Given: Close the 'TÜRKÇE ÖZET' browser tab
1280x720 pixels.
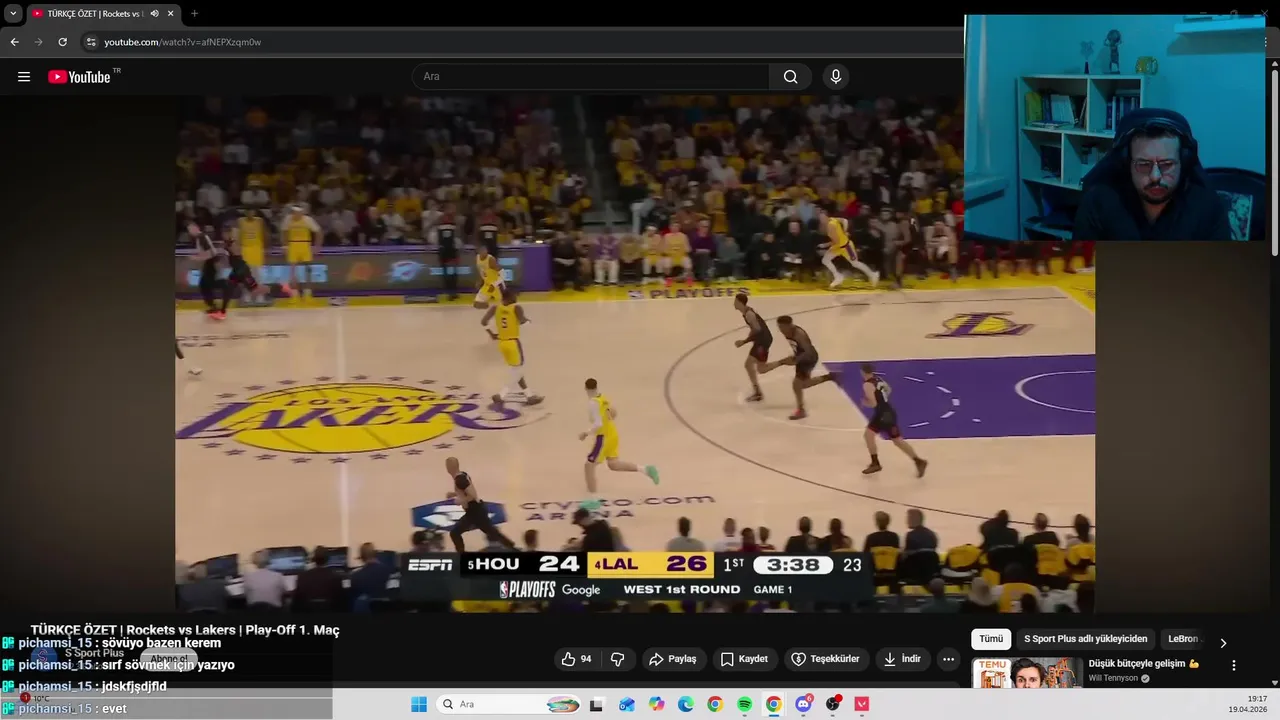Looking at the screenshot, I should click(171, 13).
